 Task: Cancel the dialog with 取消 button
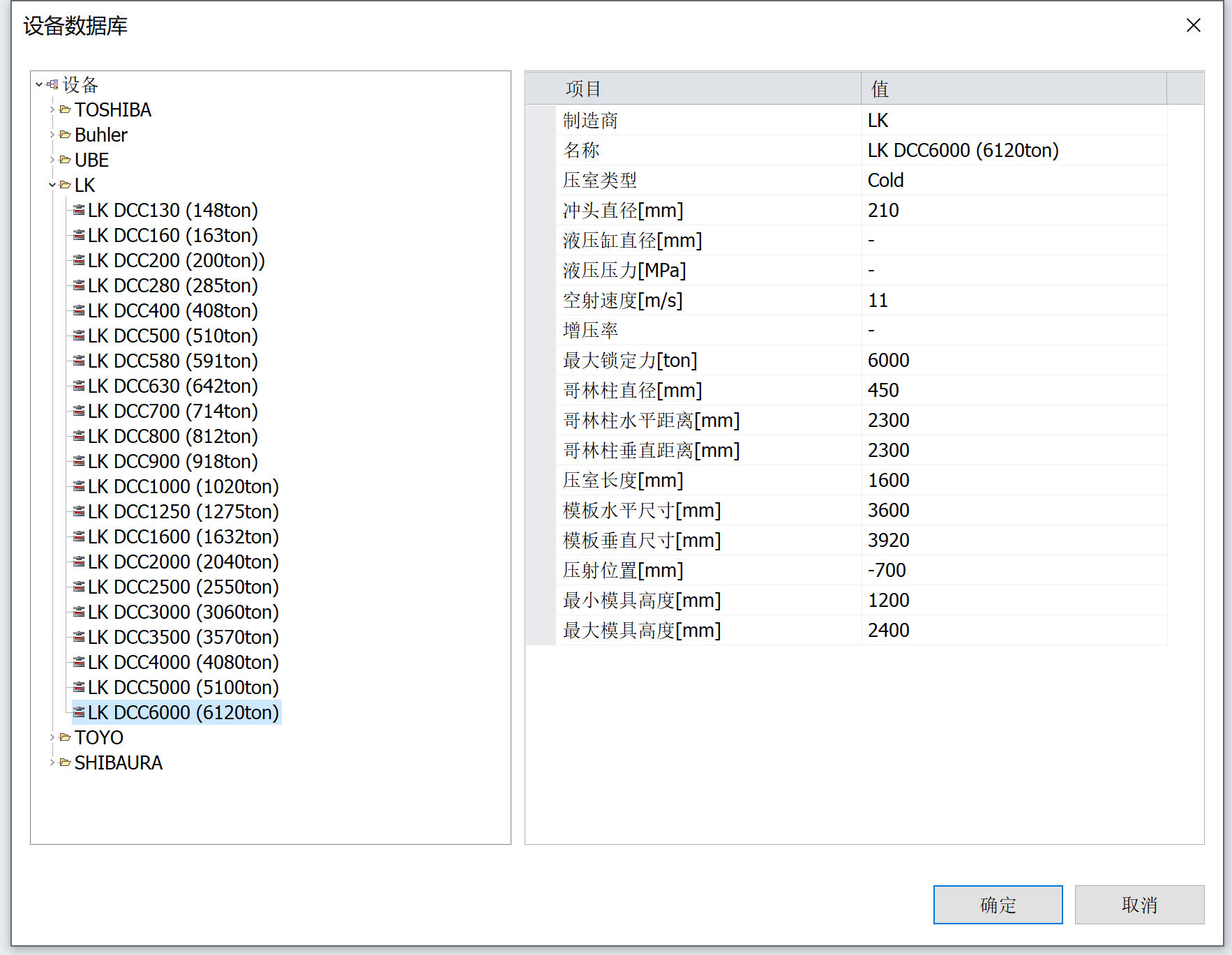pos(1139,905)
